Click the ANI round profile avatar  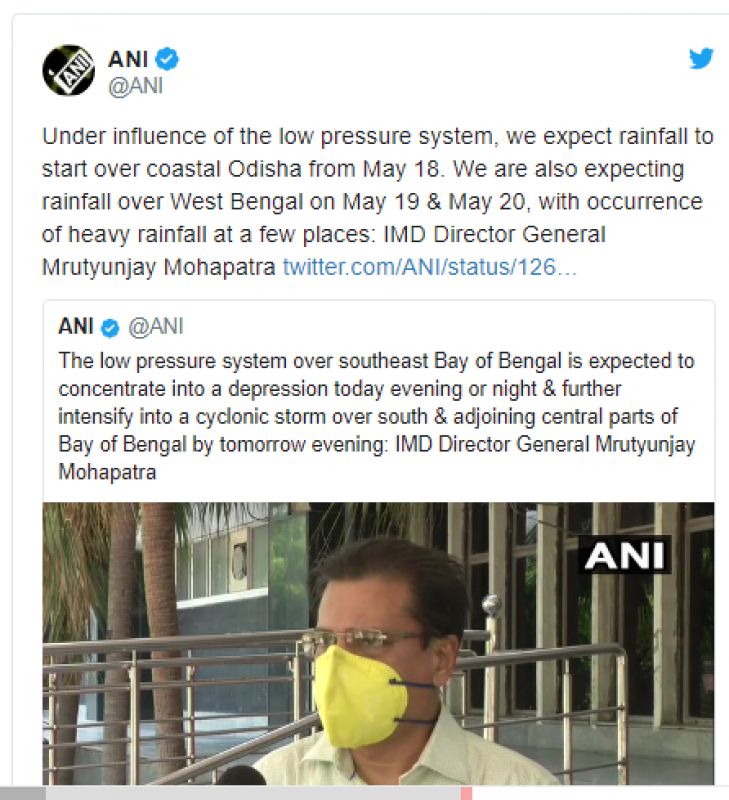(x=68, y=70)
